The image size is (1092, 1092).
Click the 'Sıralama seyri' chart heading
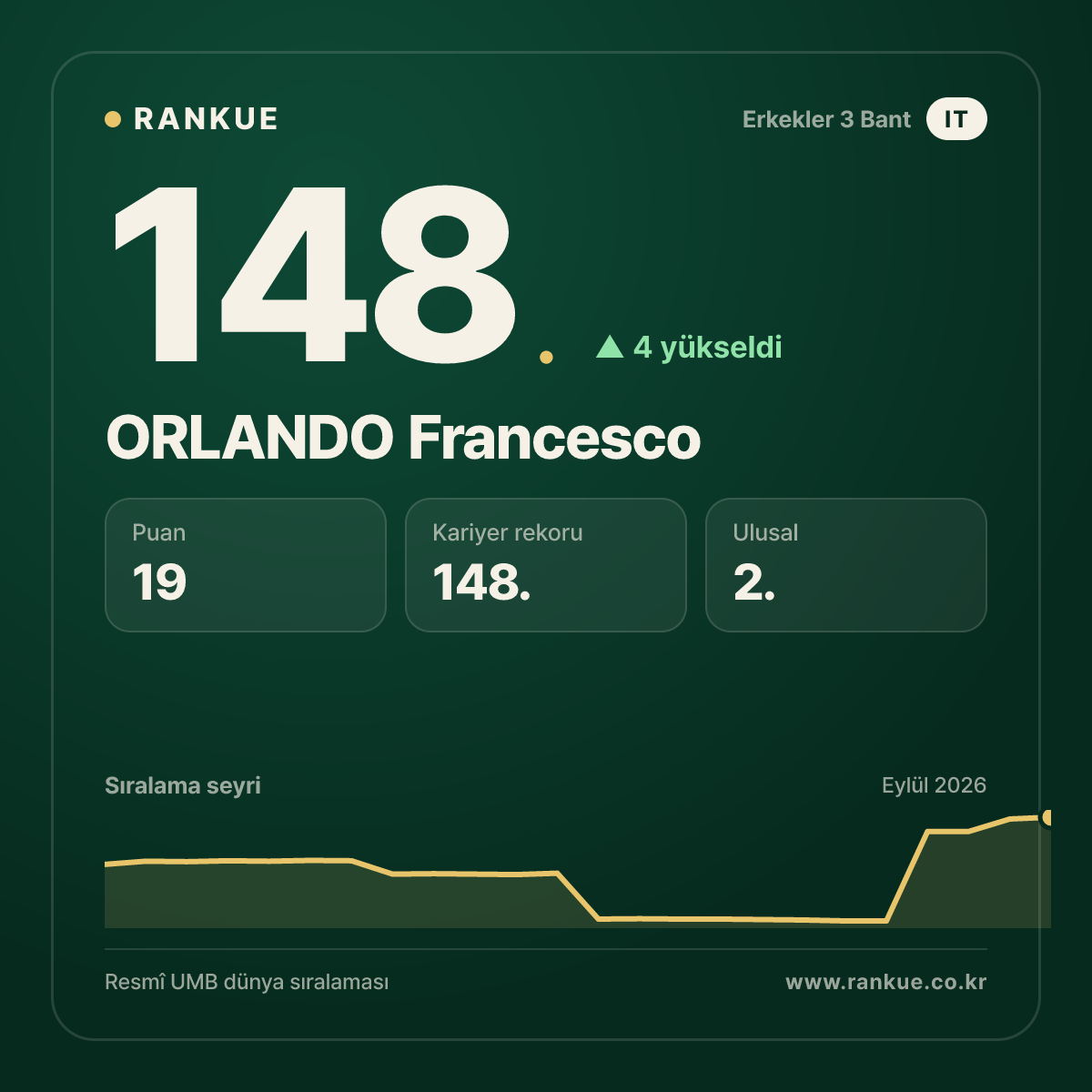183,785
